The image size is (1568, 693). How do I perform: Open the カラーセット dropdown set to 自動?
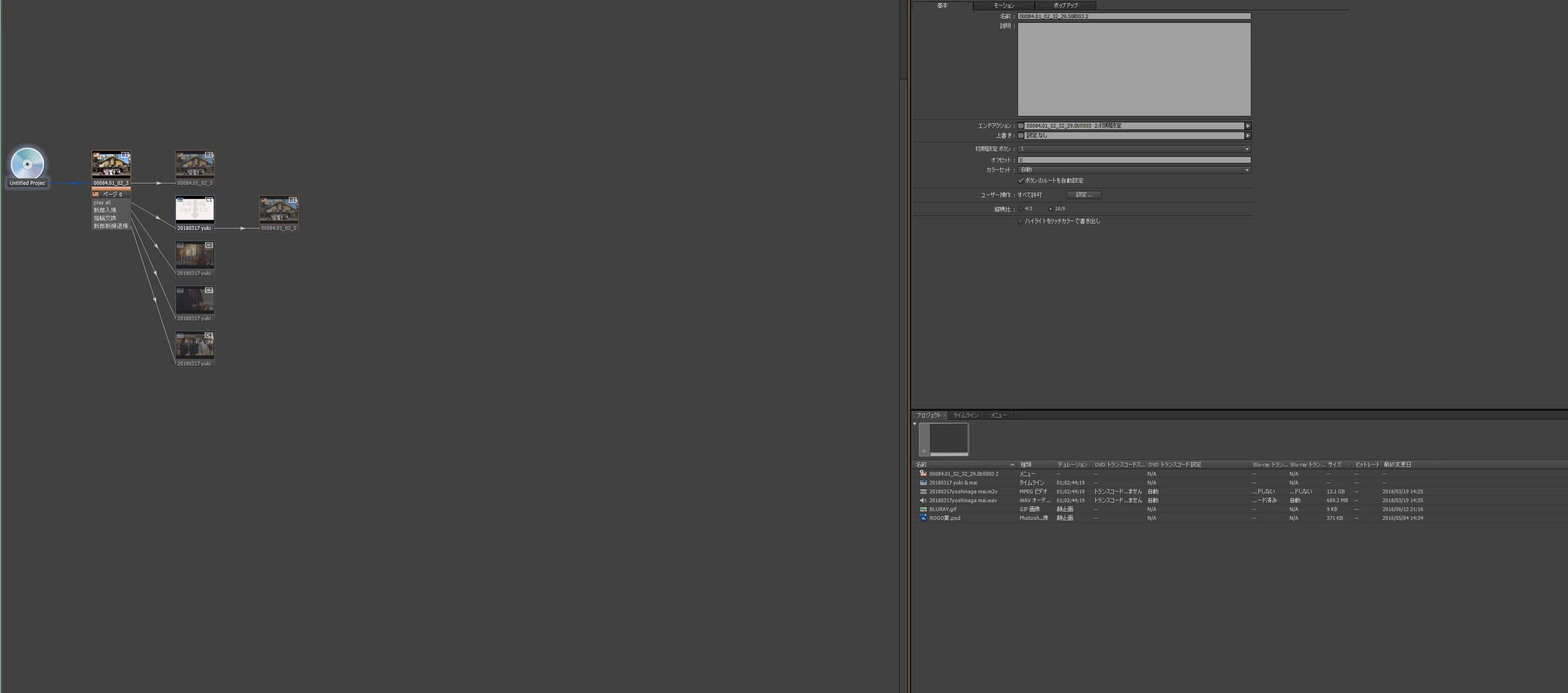pyautogui.click(x=1247, y=170)
